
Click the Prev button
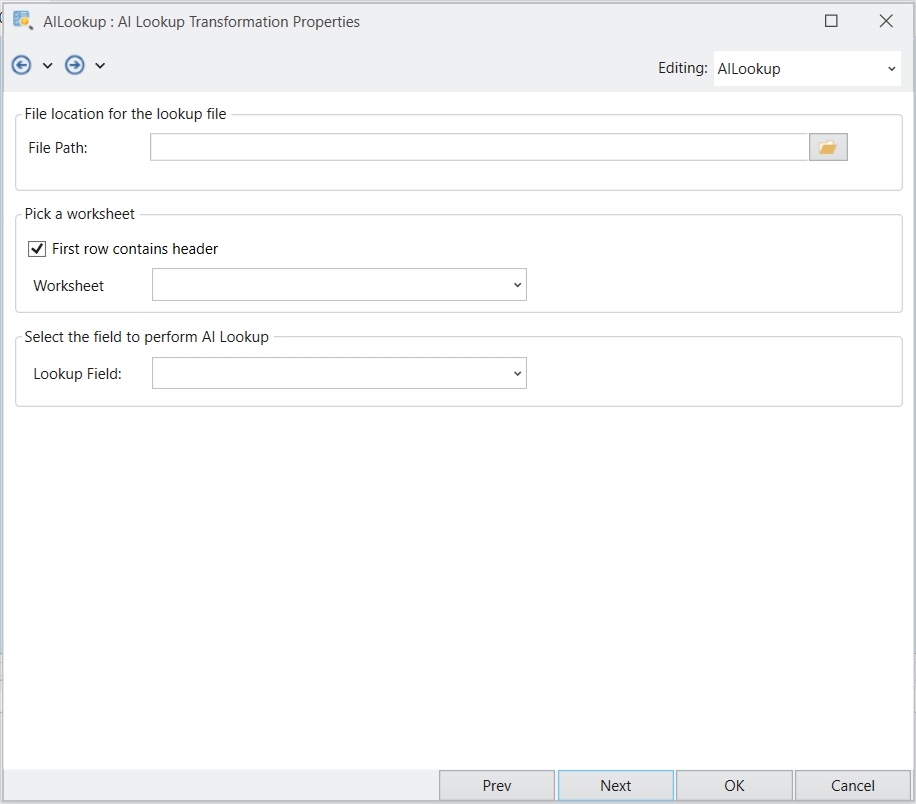tap(496, 785)
